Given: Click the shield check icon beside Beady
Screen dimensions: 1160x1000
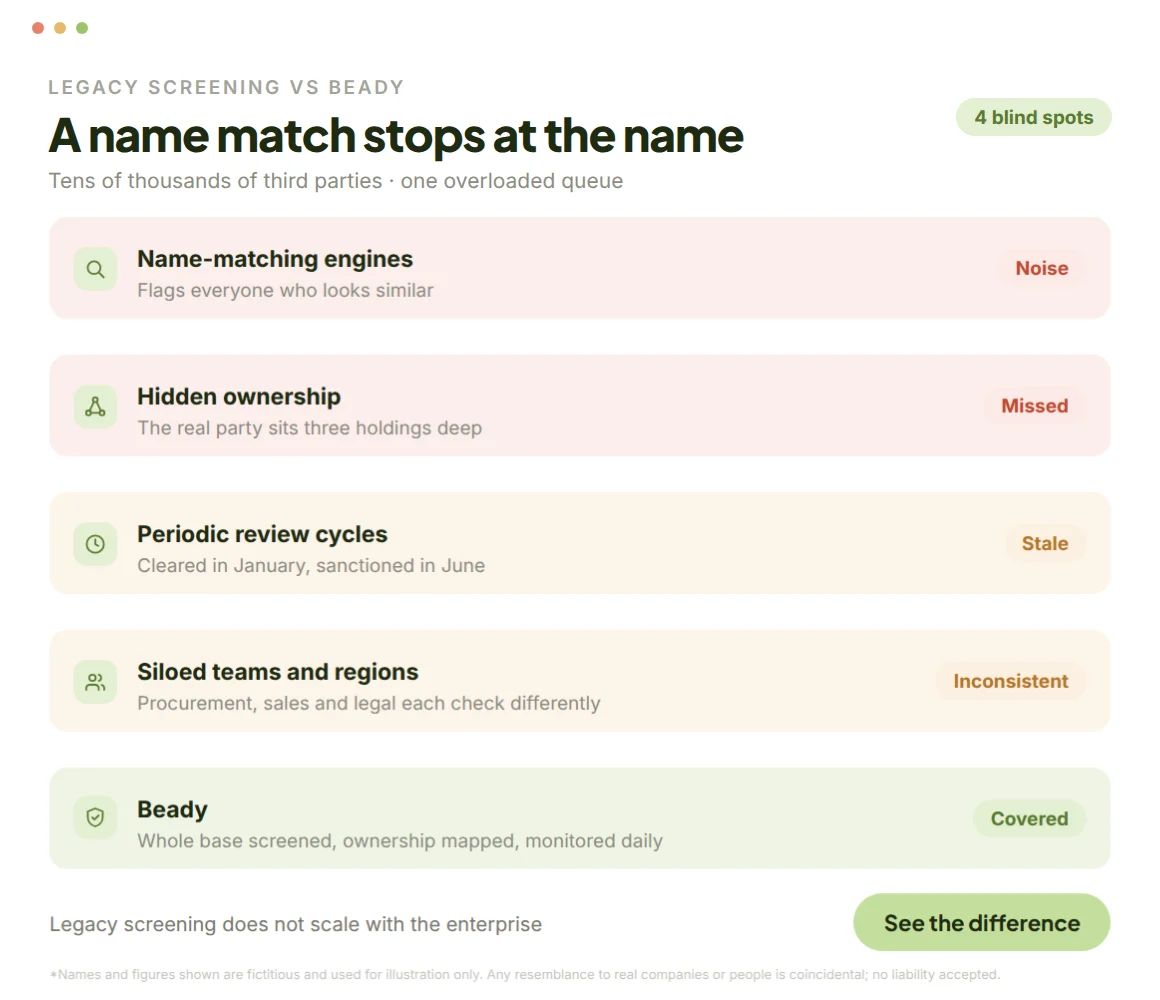Looking at the screenshot, I should tap(95, 818).
